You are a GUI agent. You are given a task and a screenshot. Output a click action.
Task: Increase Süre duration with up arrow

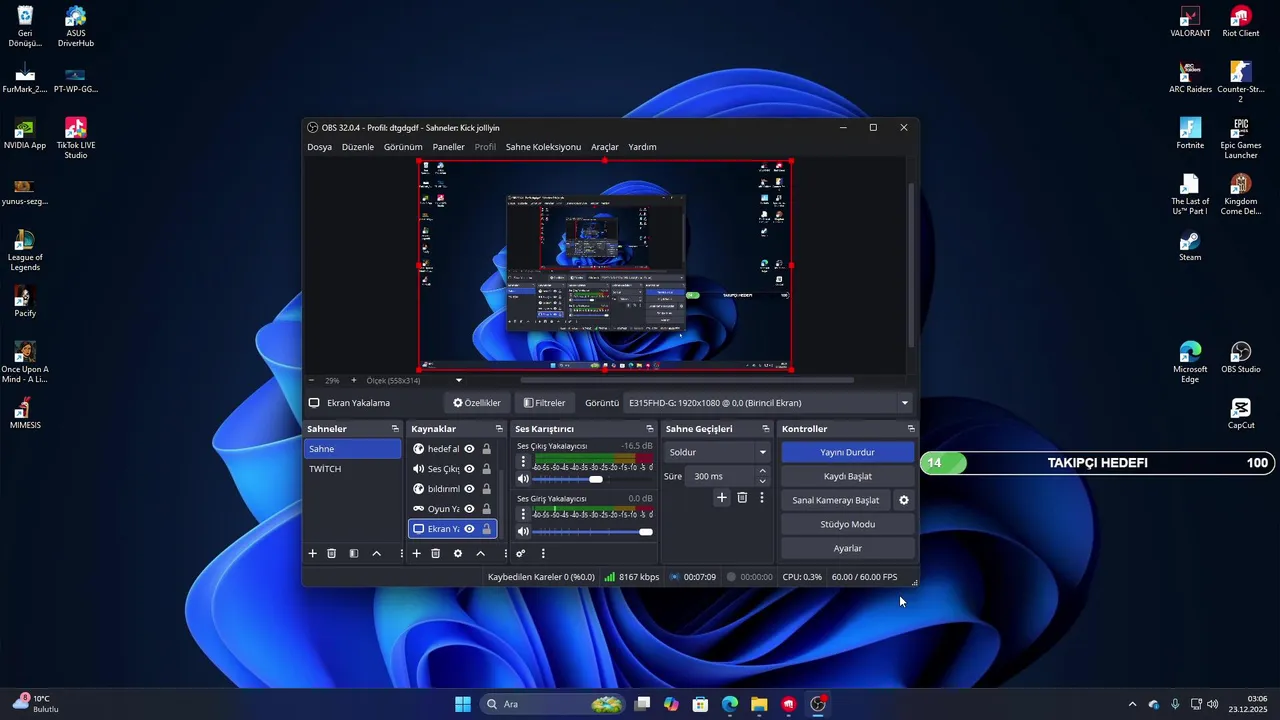763,471
